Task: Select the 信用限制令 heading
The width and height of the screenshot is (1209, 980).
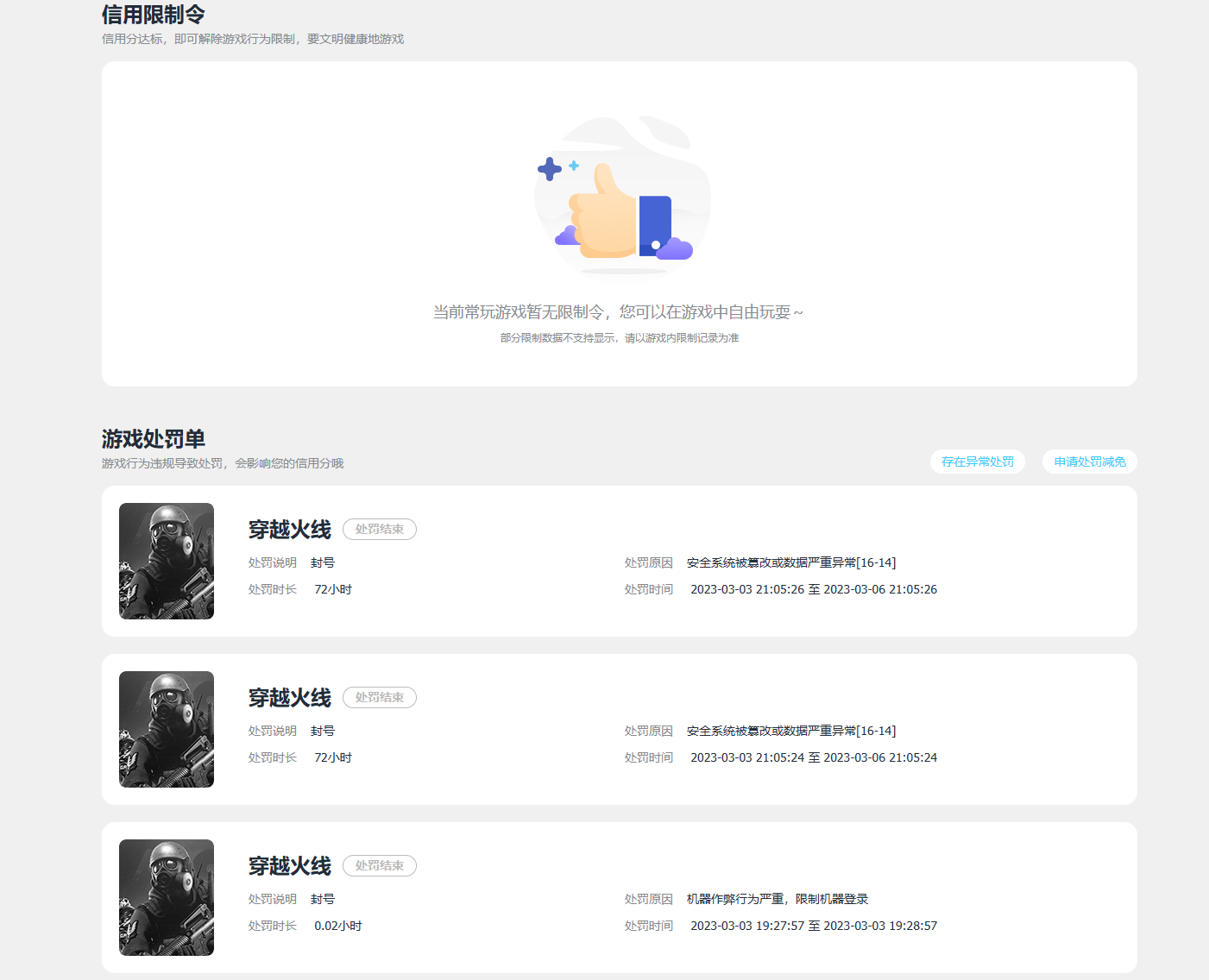Action: click(154, 15)
